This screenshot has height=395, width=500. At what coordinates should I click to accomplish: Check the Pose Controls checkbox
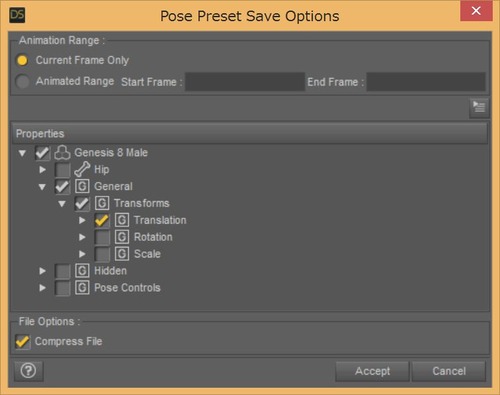[x=62, y=288]
